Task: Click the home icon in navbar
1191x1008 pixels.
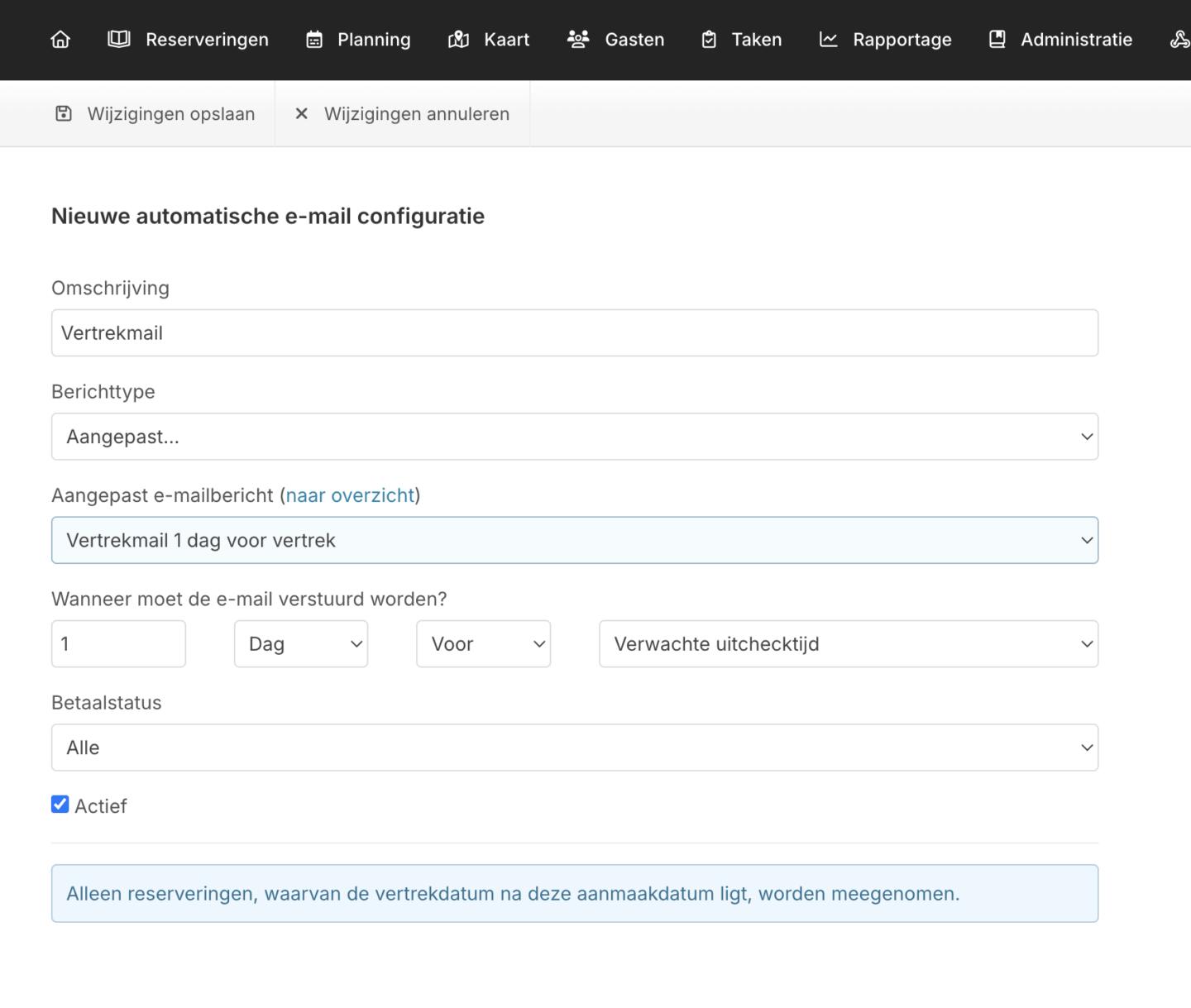Action: (60, 40)
